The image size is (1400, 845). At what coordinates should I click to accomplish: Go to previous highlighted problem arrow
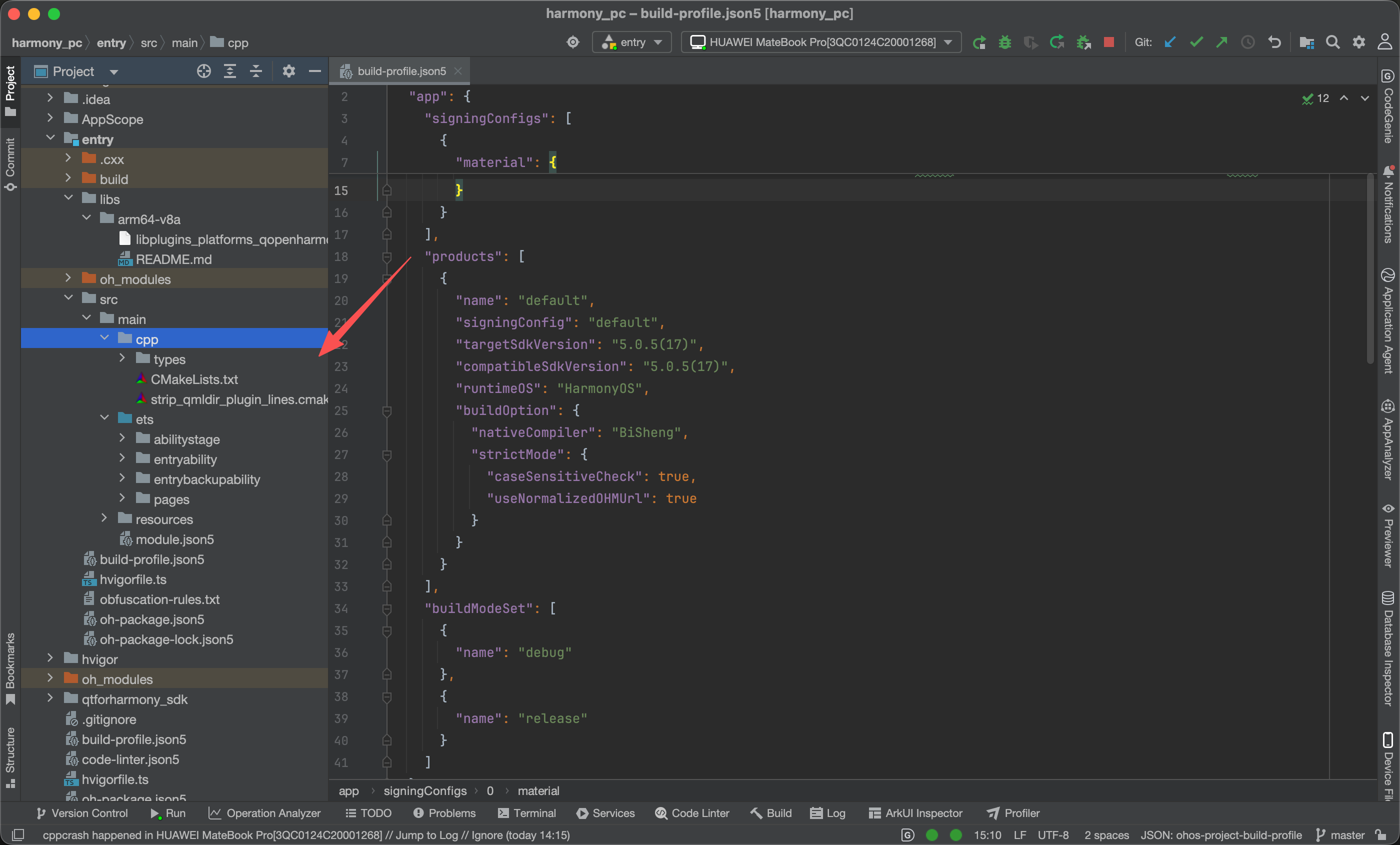1344,98
